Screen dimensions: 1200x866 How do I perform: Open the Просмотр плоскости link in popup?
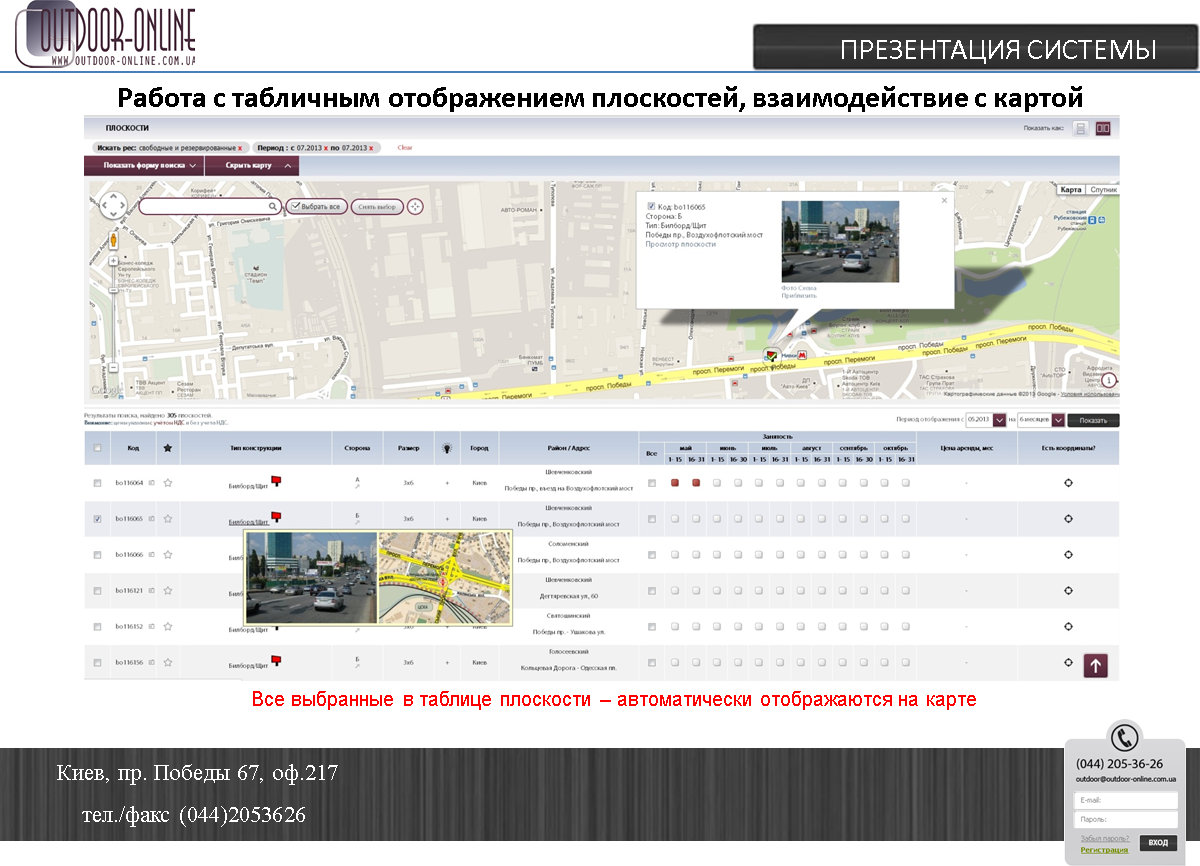click(680, 244)
